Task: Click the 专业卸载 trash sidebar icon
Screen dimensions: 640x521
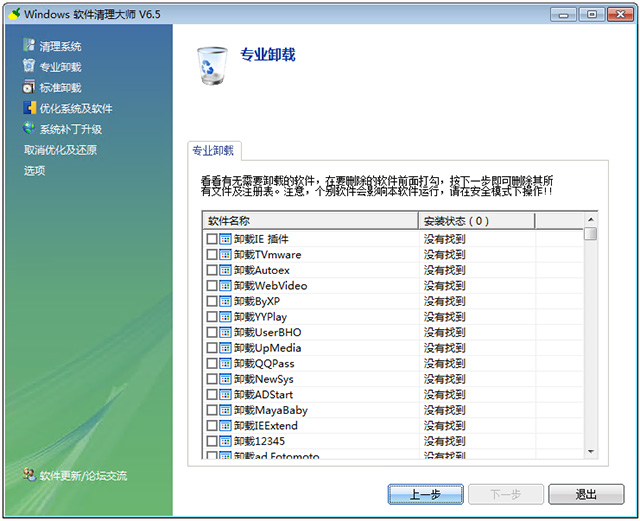Action: coord(29,65)
